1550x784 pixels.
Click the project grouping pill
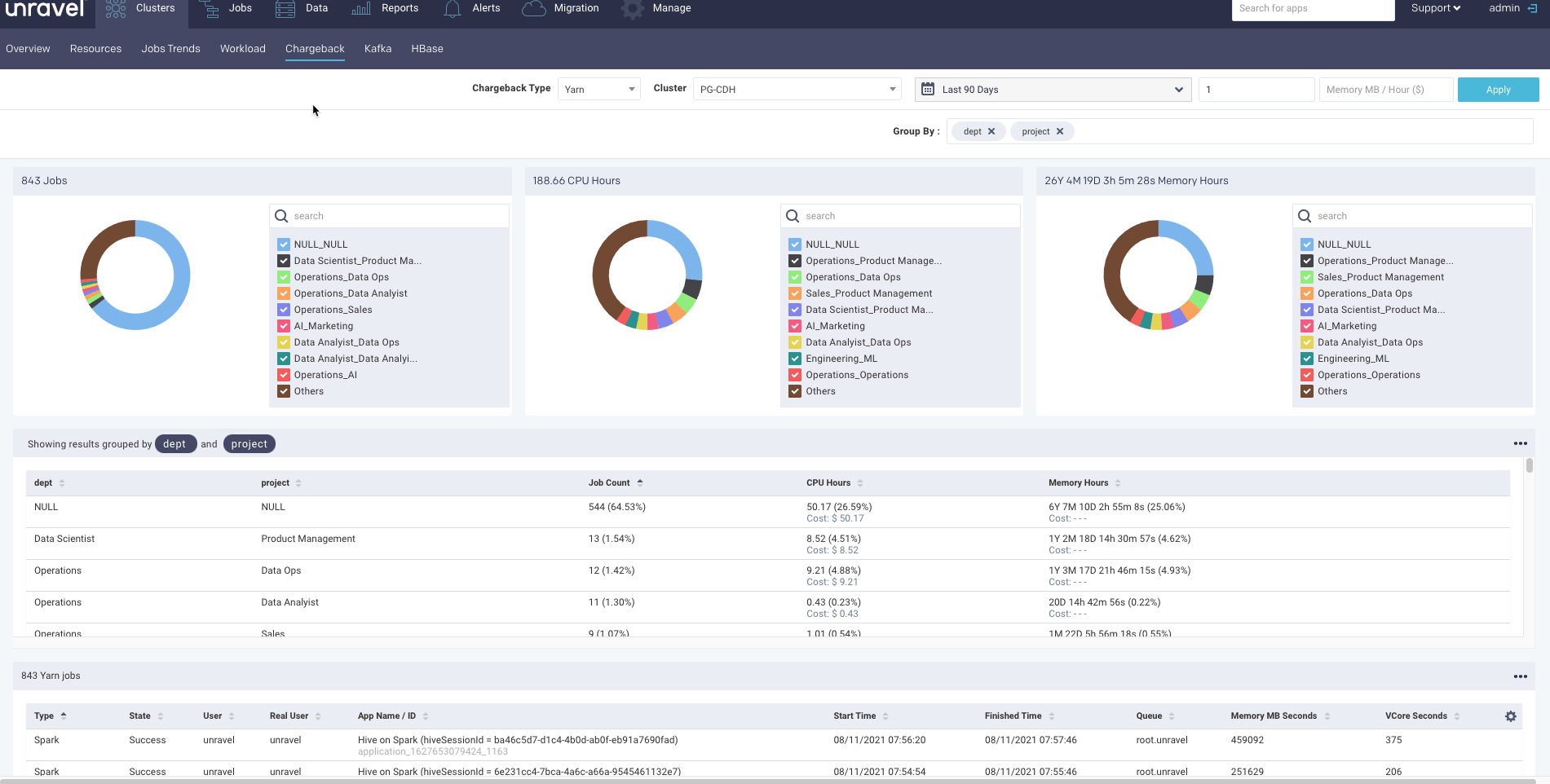coord(250,444)
